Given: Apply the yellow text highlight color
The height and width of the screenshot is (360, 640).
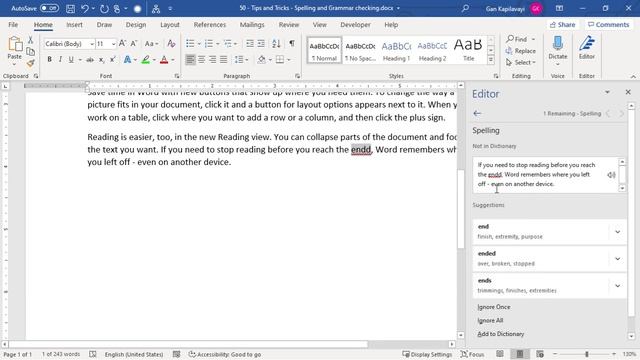Looking at the screenshot, I should pyautogui.click(x=146, y=60).
